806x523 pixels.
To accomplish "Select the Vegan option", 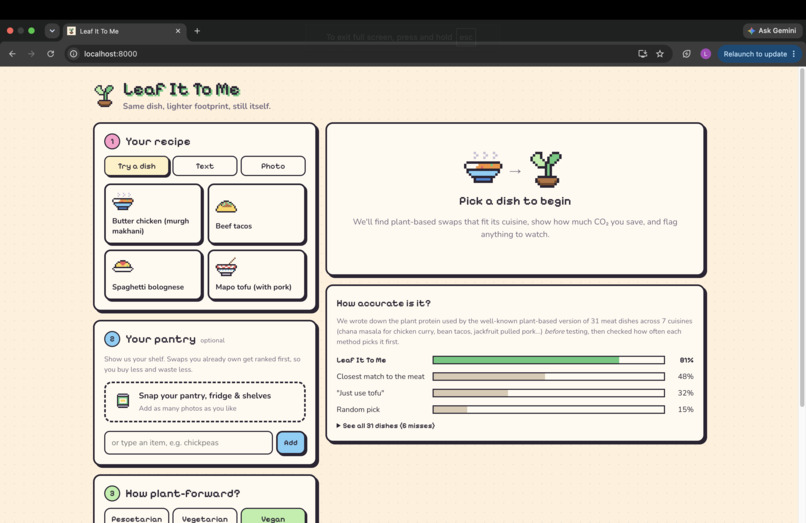I will click(273, 516).
